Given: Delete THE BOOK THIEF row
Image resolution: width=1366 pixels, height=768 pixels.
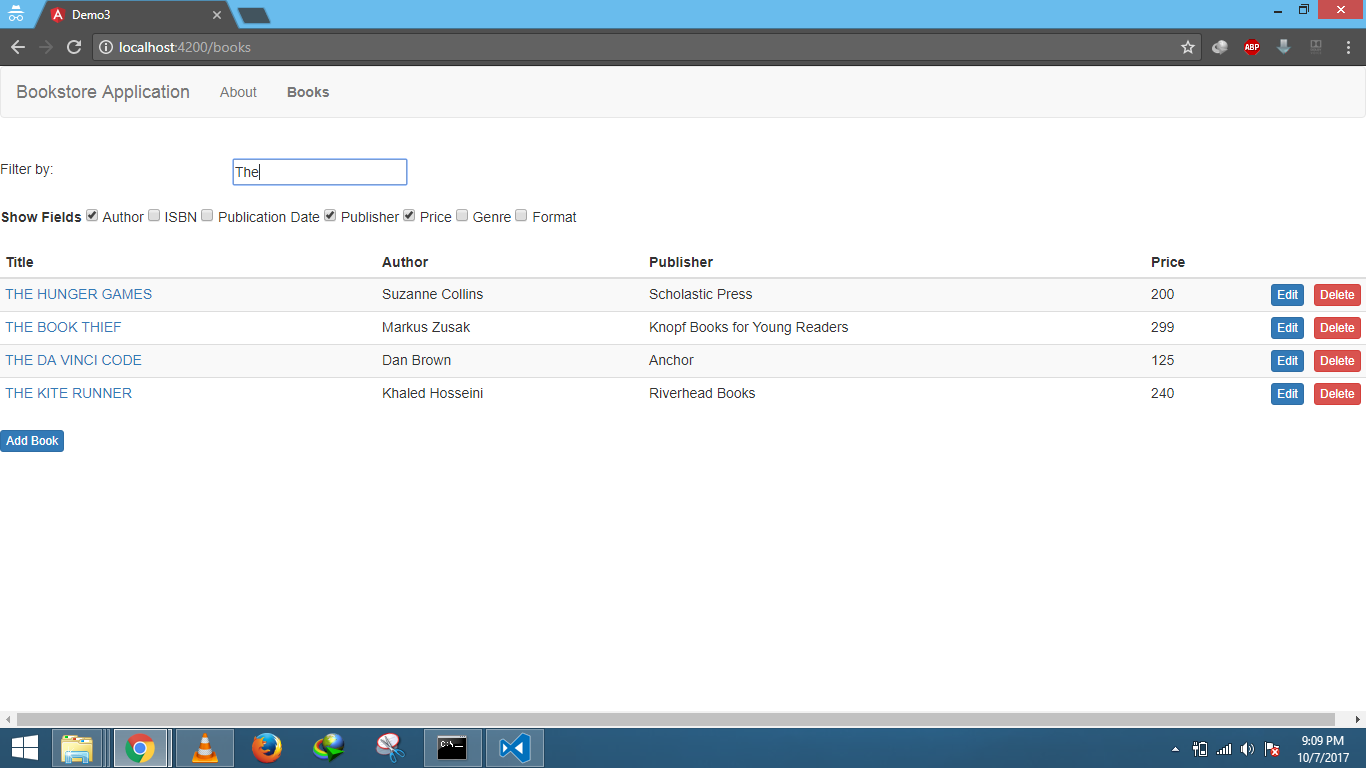Looking at the screenshot, I should (x=1337, y=328).
